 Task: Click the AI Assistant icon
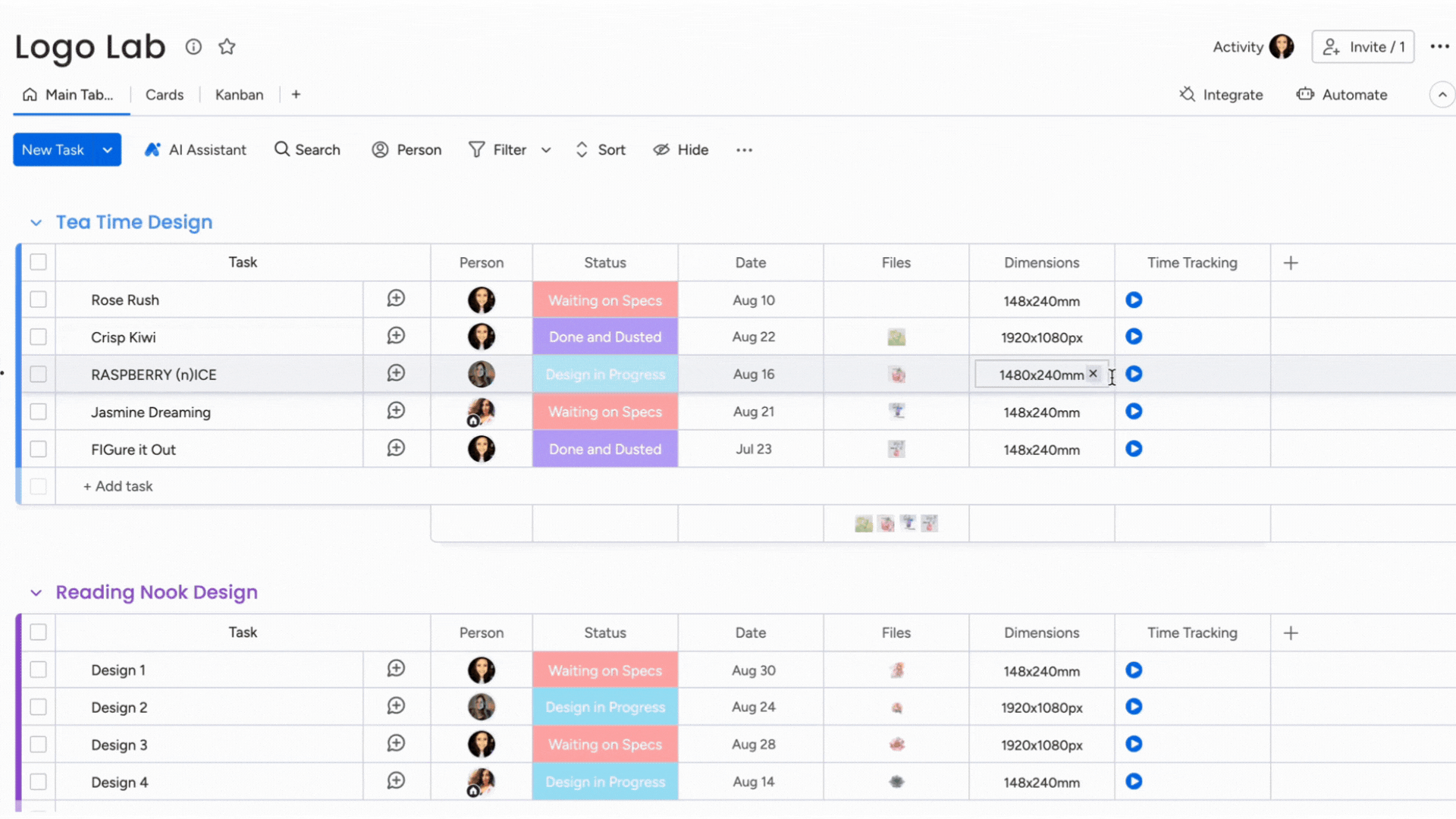151,149
